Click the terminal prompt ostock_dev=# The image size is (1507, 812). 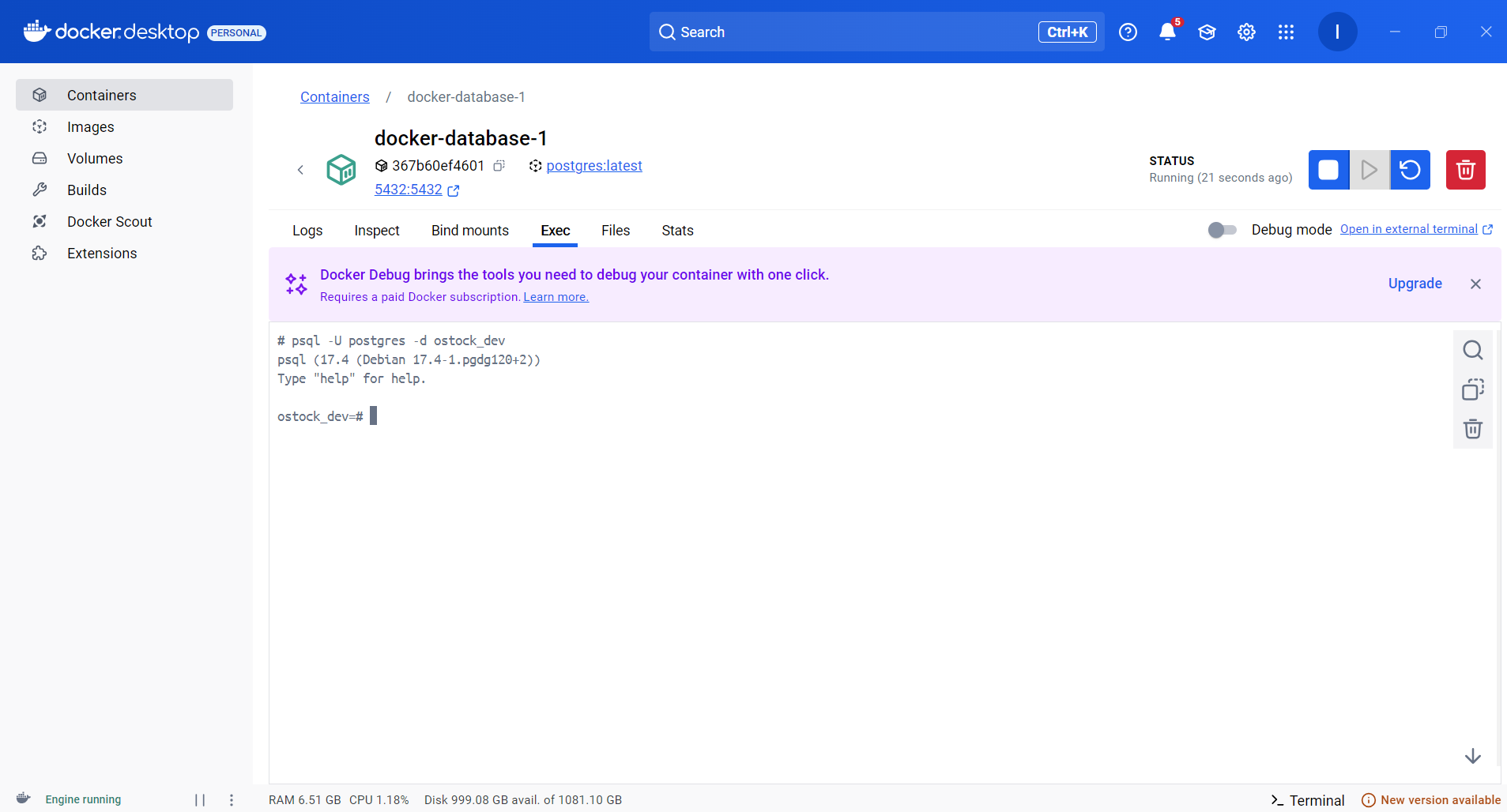tap(320, 416)
